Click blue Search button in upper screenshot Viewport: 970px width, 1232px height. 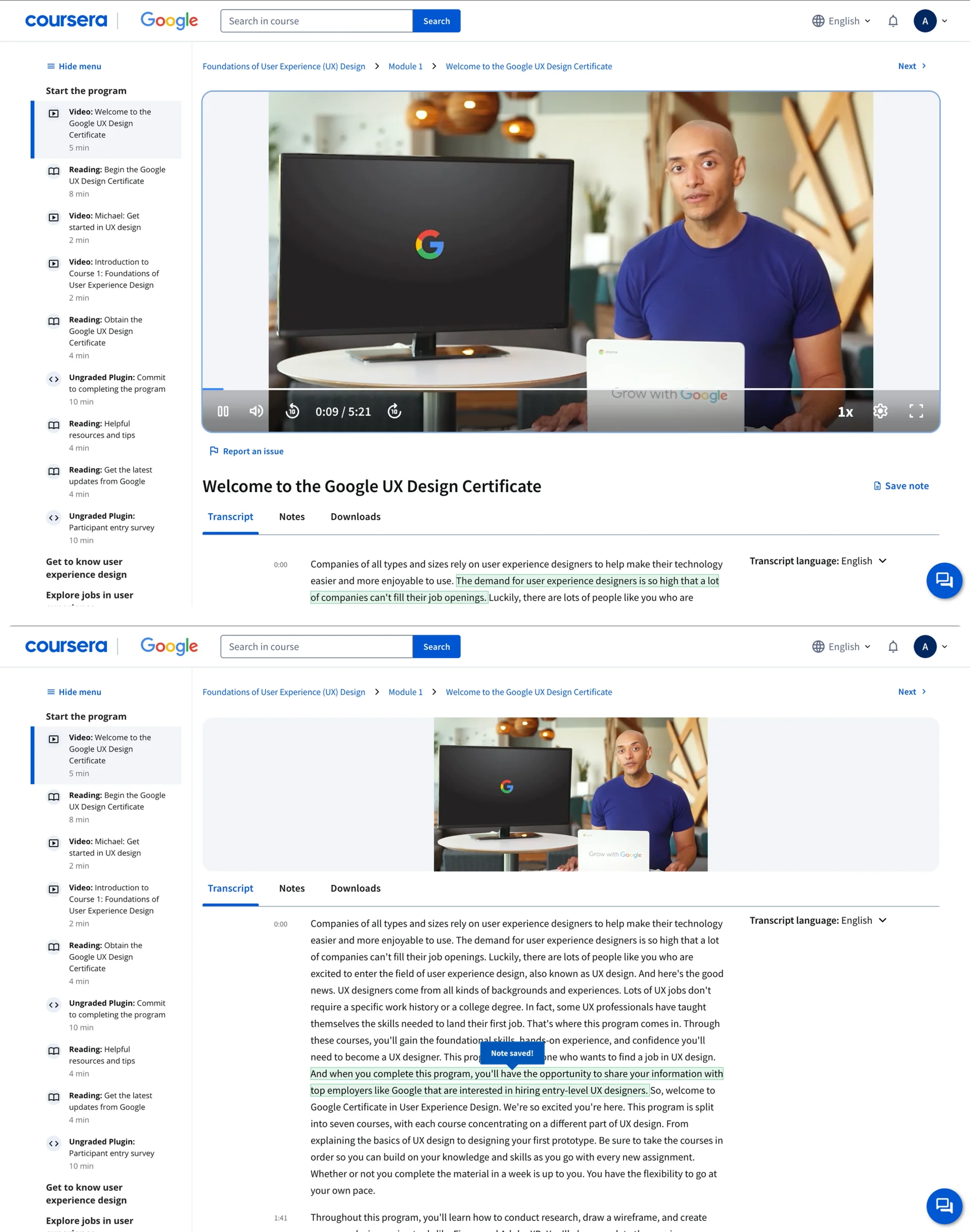[436, 21]
